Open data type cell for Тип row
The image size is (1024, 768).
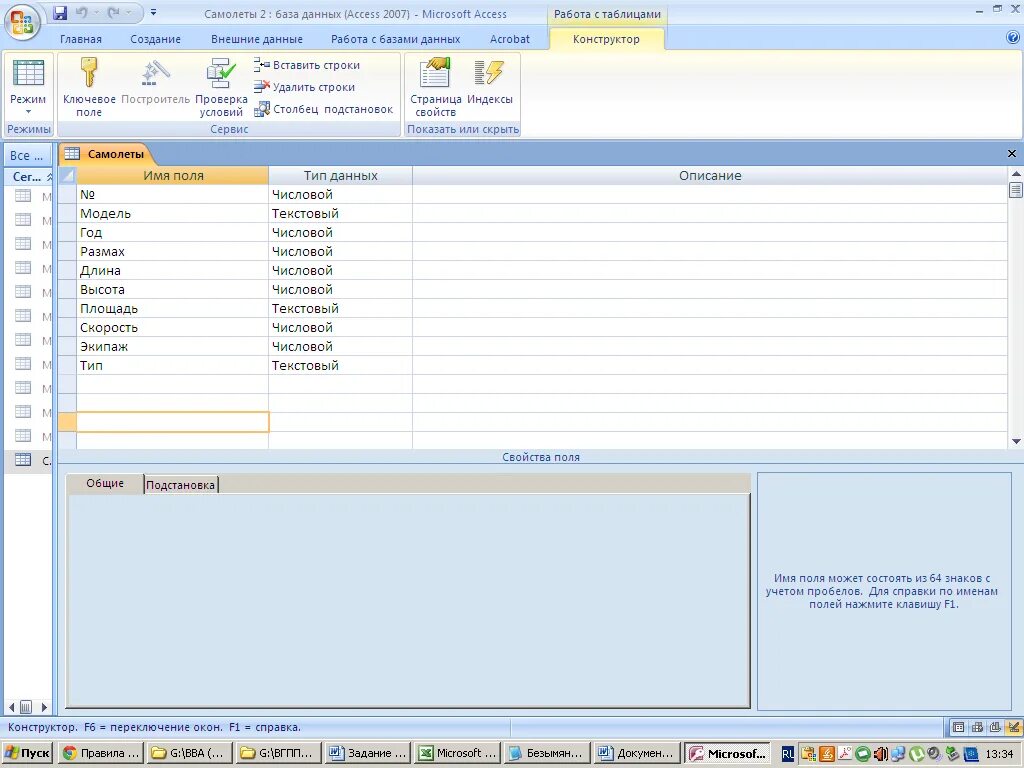[340, 365]
